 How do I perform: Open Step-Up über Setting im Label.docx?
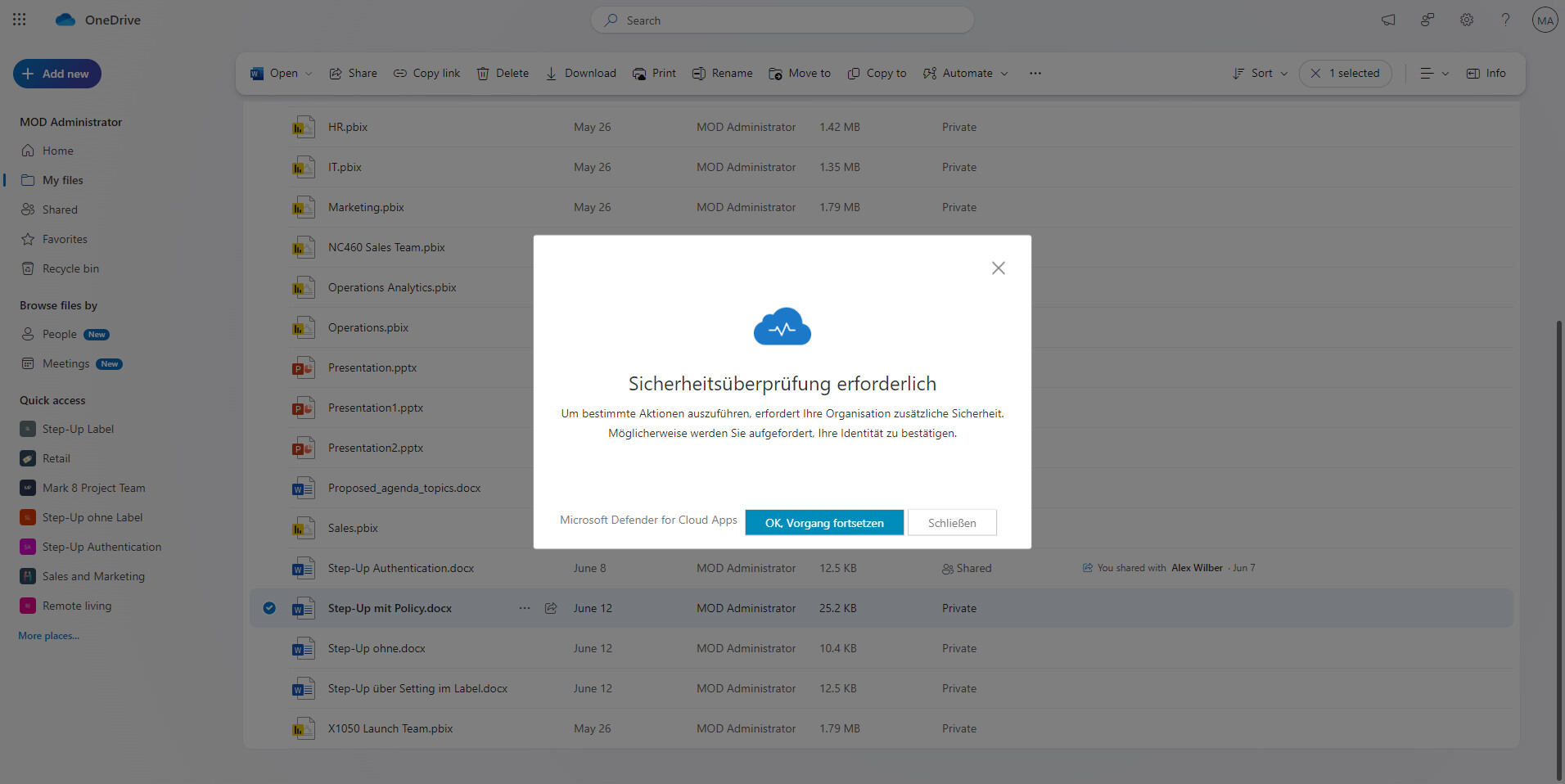click(417, 688)
